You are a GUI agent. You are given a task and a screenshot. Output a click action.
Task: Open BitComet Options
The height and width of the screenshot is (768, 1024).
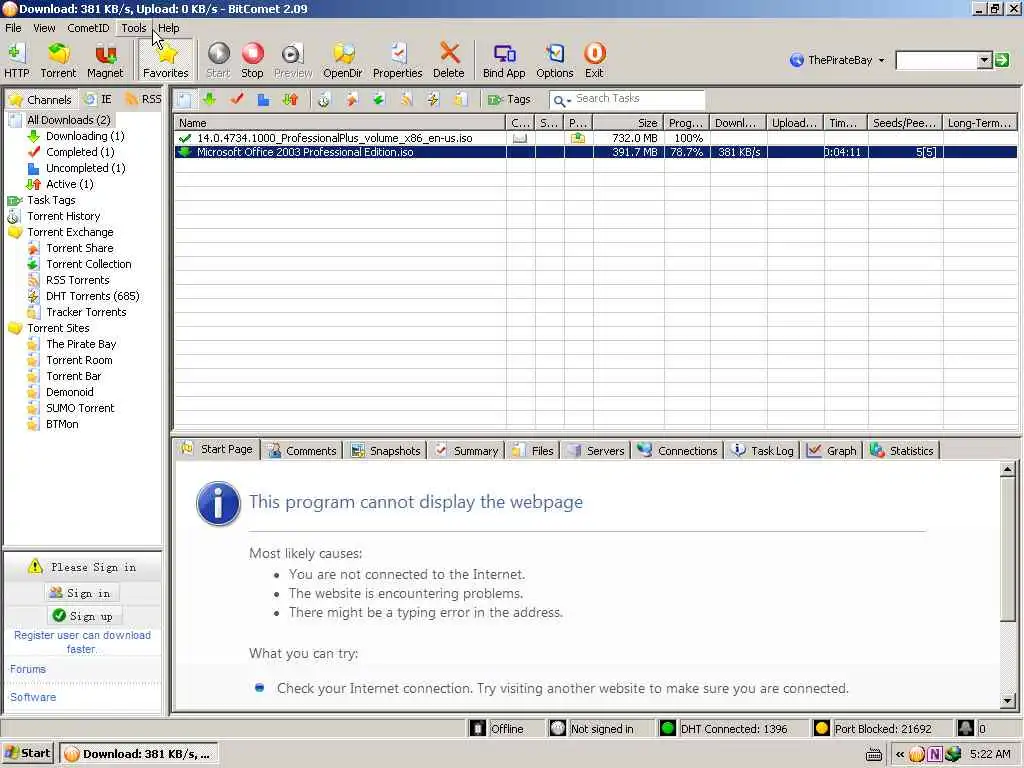point(555,60)
